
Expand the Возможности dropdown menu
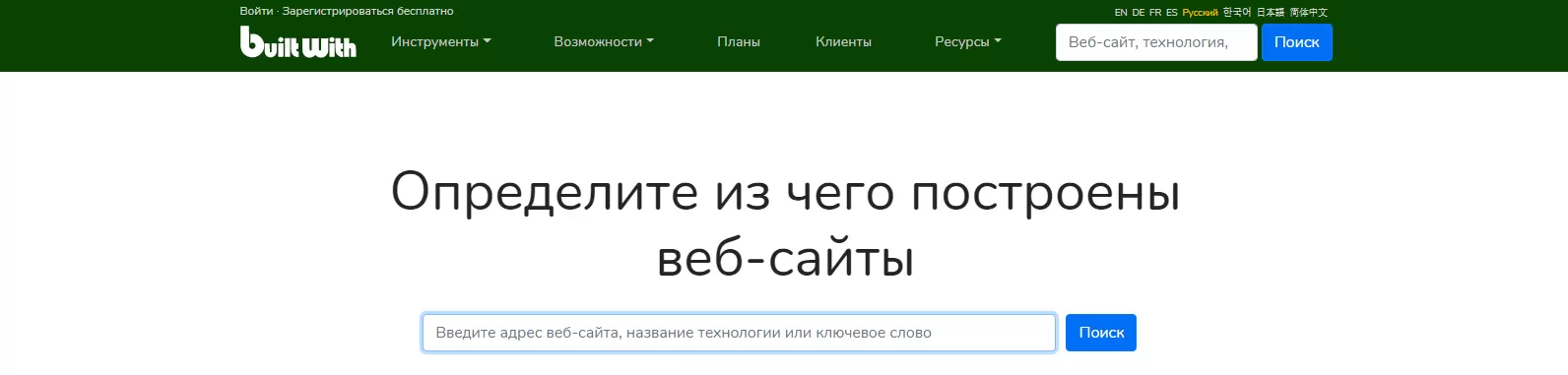tap(604, 42)
